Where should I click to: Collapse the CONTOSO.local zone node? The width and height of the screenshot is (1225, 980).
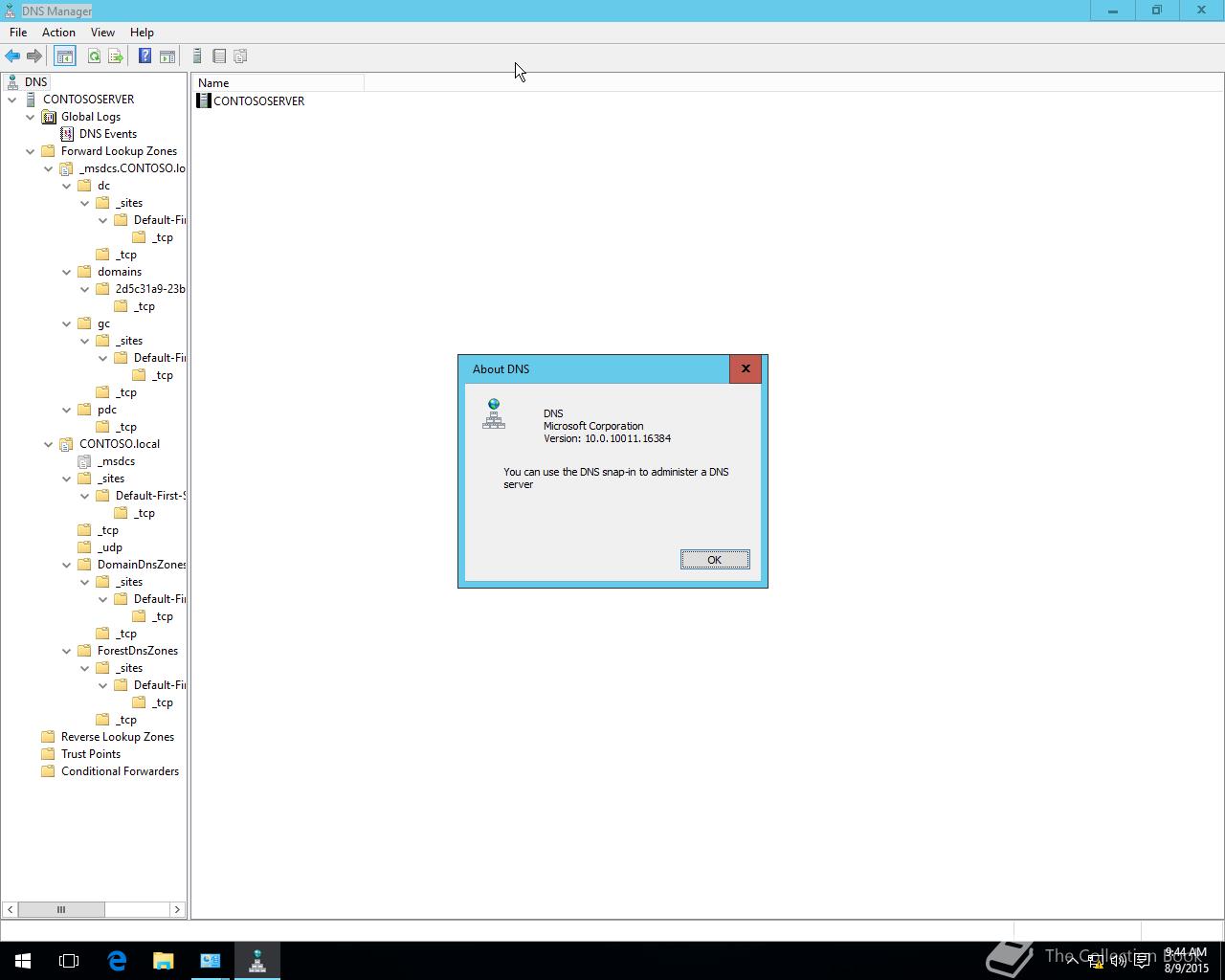click(49, 444)
